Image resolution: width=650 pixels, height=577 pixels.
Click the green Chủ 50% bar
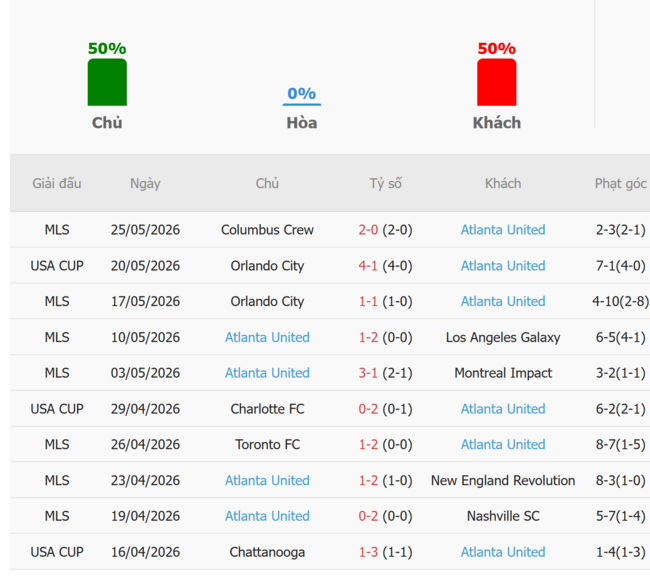tap(107, 82)
